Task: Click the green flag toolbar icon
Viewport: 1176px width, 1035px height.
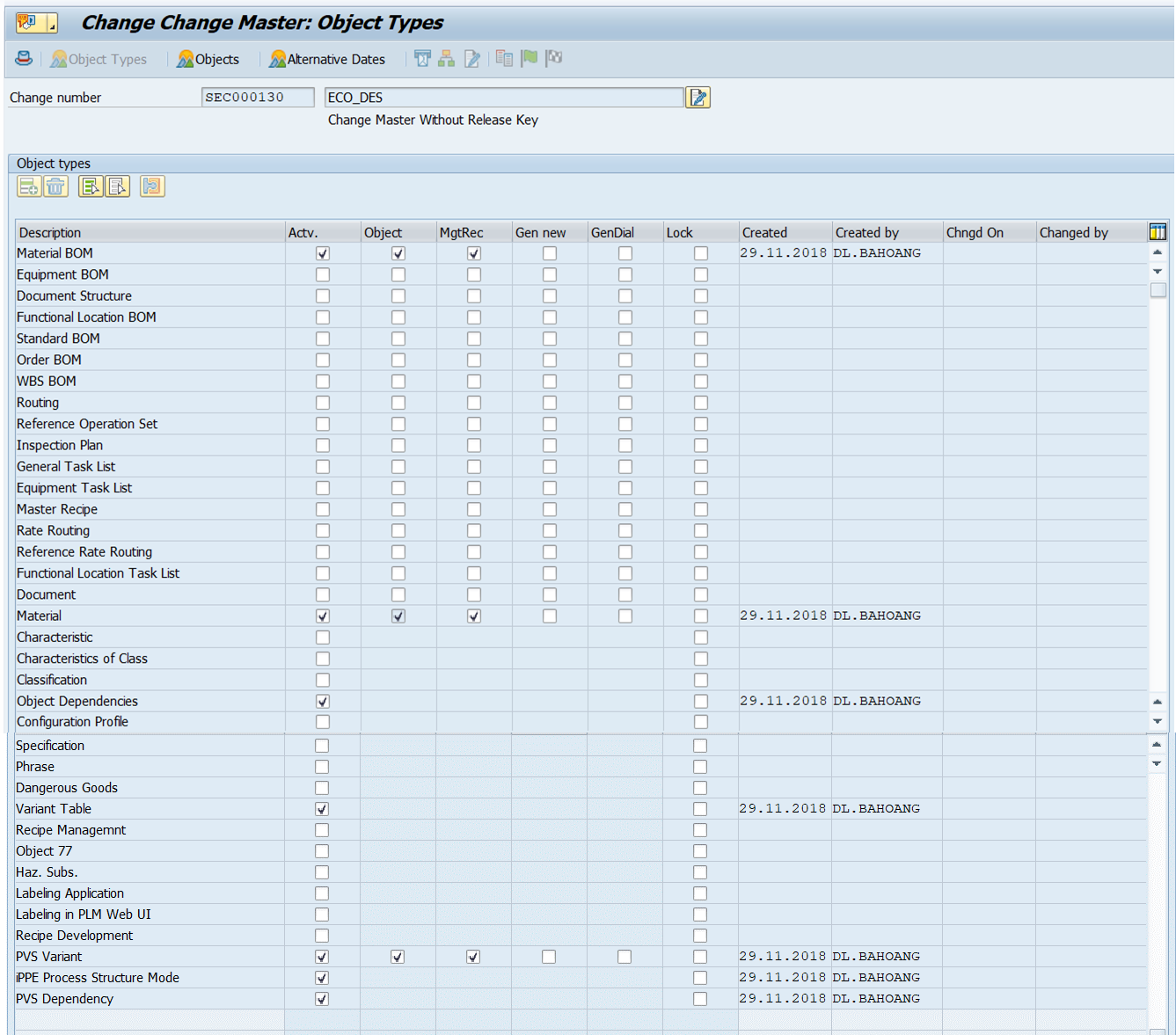Action: [x=530, y=58]
